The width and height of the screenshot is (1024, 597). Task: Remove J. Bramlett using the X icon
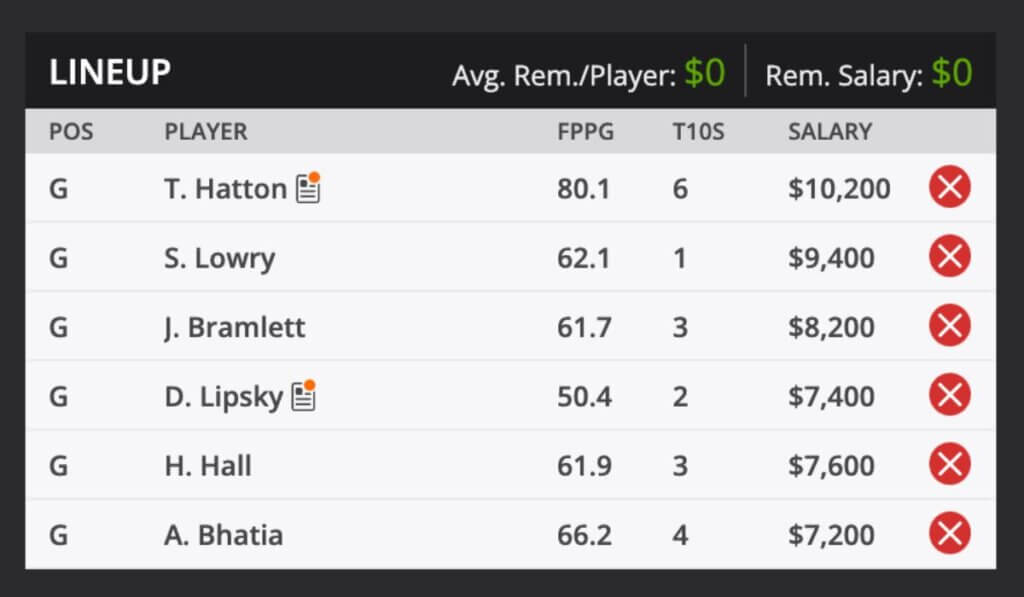point(948,326)
